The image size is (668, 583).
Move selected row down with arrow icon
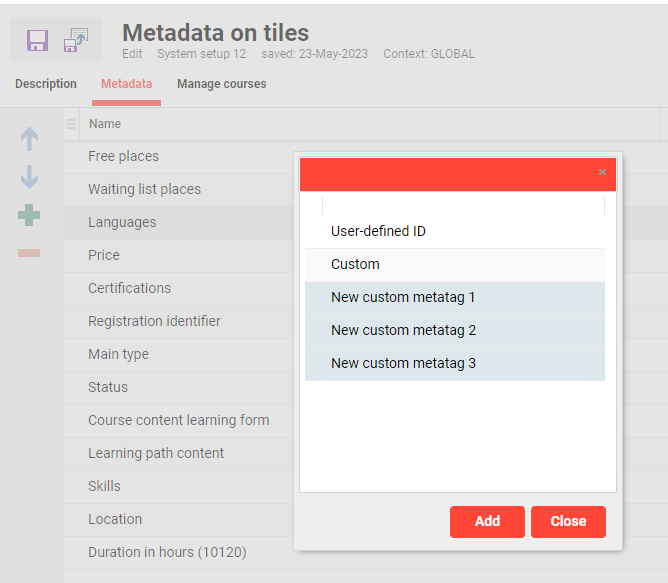pyautogui.click(x=29, y=178)
